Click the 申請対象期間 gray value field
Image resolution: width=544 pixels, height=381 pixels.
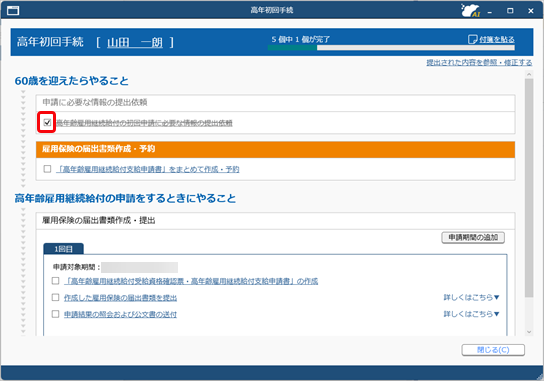pyautogui.click(x=139, y=267)
